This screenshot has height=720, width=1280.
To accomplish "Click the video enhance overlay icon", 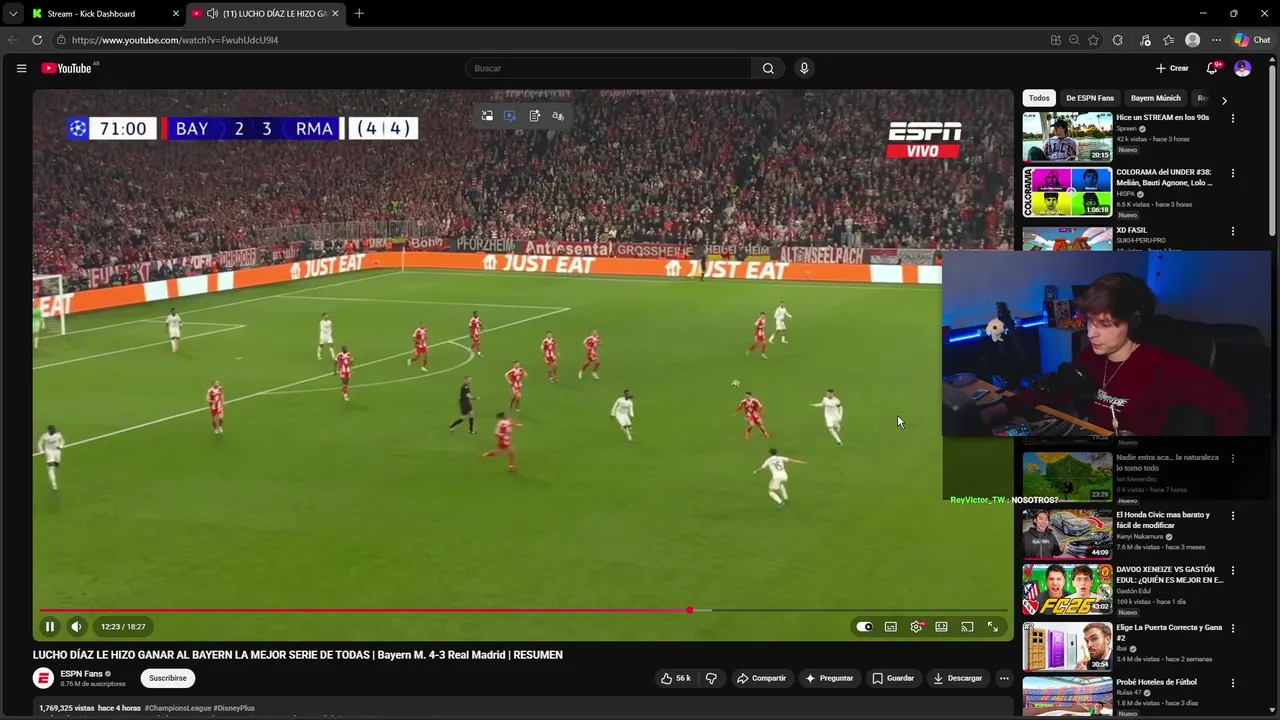I will (510, 116).
